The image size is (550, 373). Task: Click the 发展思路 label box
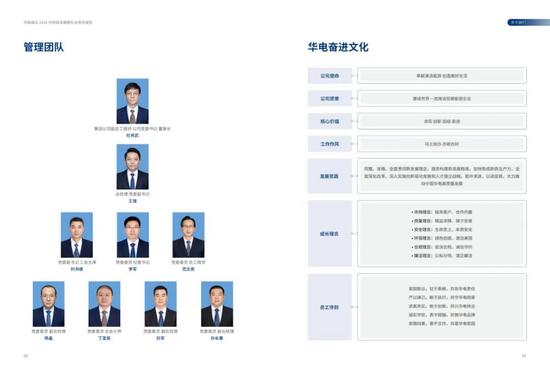330,176
